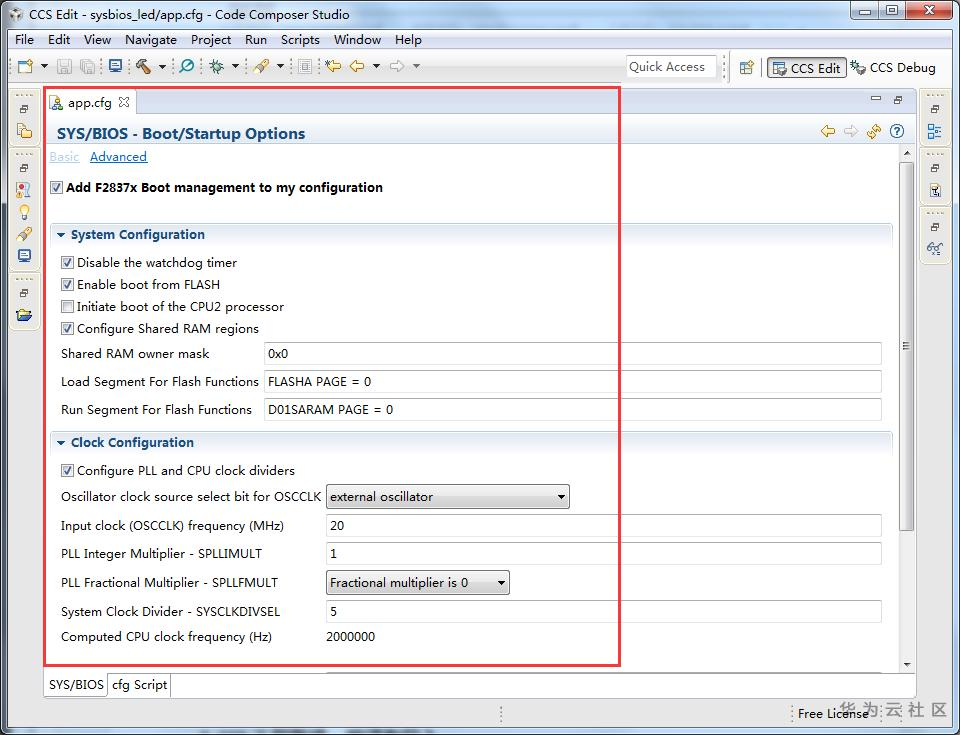Click the refresh arrows icon in editor header

(x=874, y=132)
